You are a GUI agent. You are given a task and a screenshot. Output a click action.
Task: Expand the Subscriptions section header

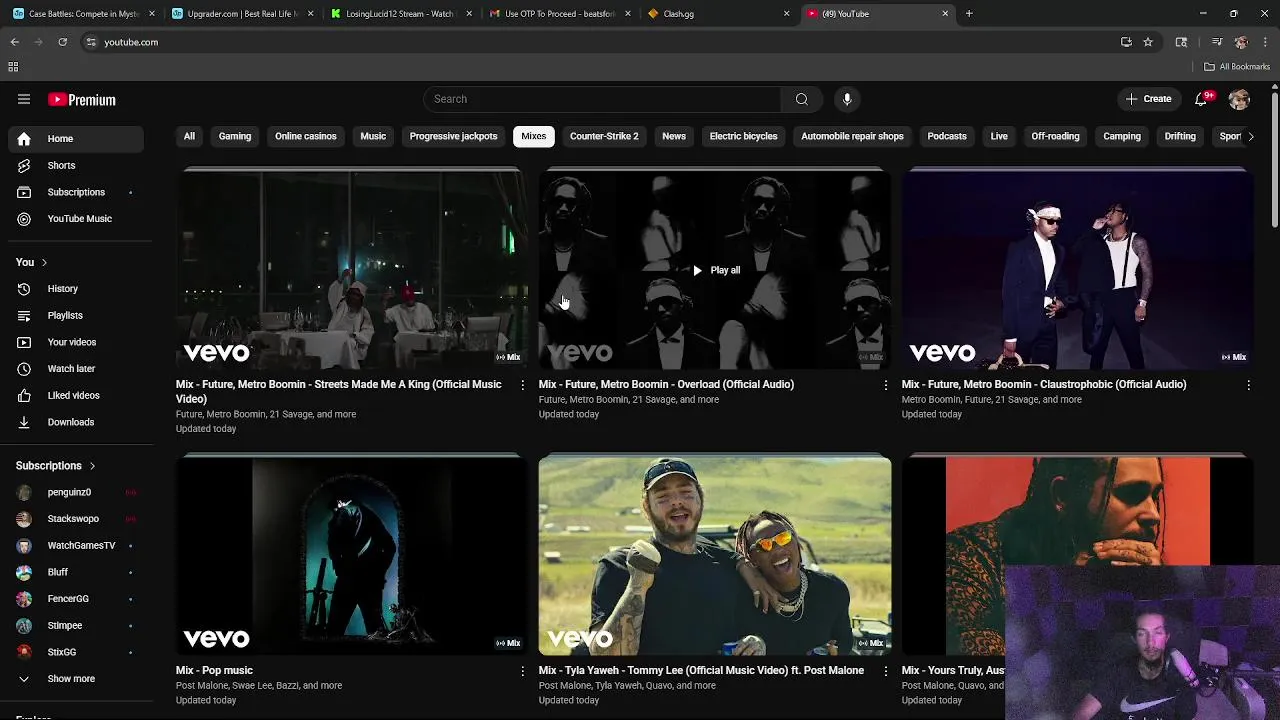pos(56,466)
